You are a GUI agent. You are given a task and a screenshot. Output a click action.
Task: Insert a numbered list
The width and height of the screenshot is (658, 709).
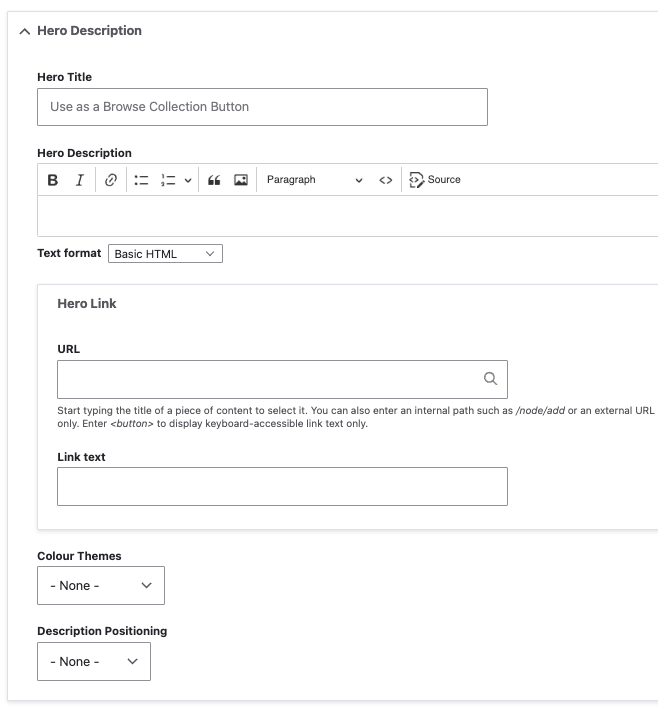pos(168,180)
